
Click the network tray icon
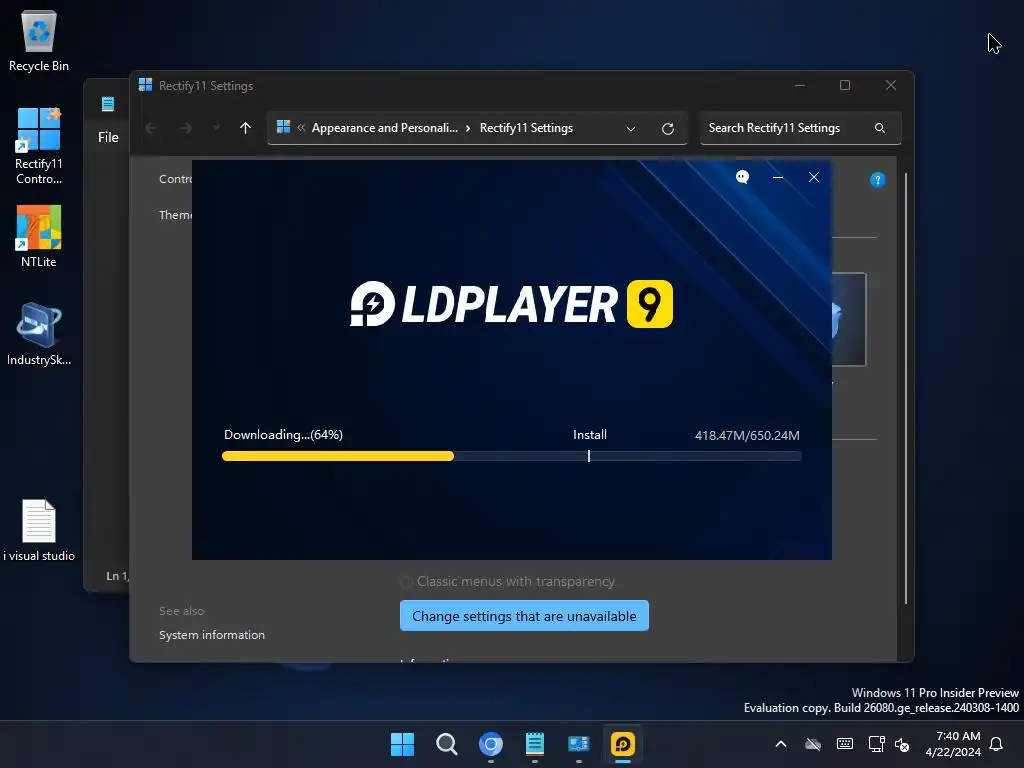click(x=876, y=744)
